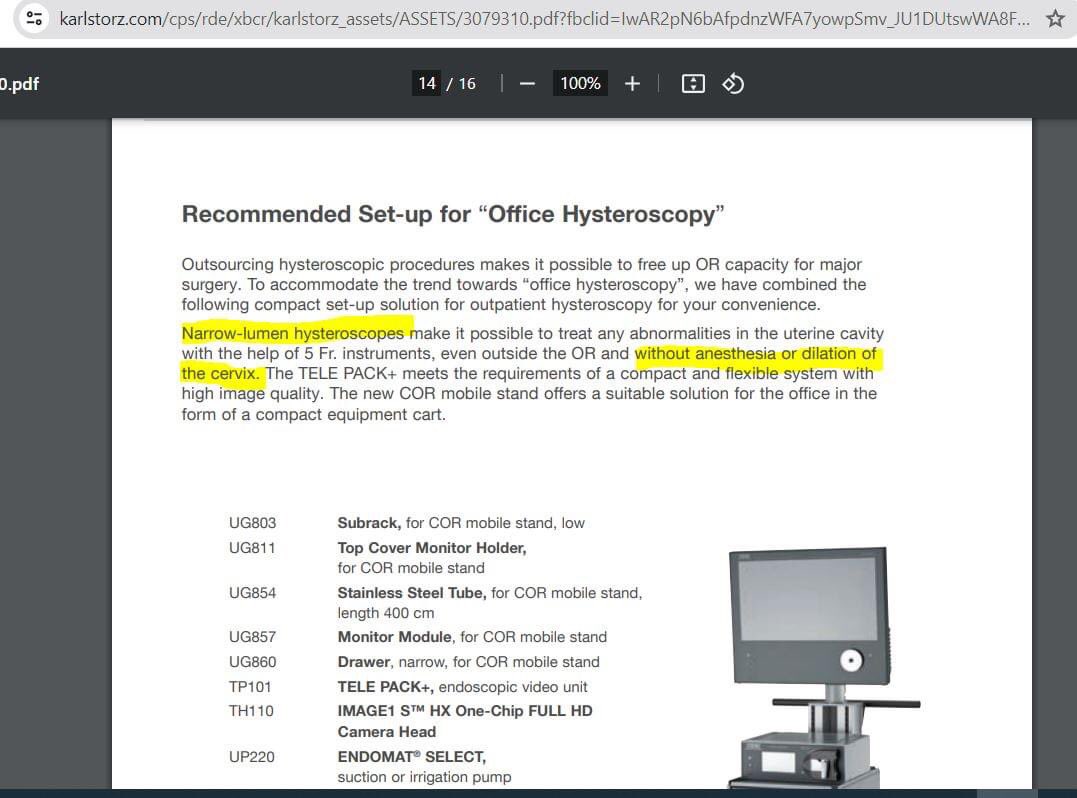Rotate the PDF counterclockwise
The width and height of the screenshot is (1077, 798).
pyautogui.click(x=733, y=84)
